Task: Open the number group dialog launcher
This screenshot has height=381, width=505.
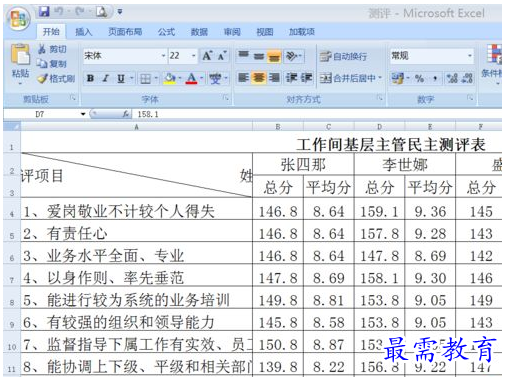Action: click(x=470, y=98)
